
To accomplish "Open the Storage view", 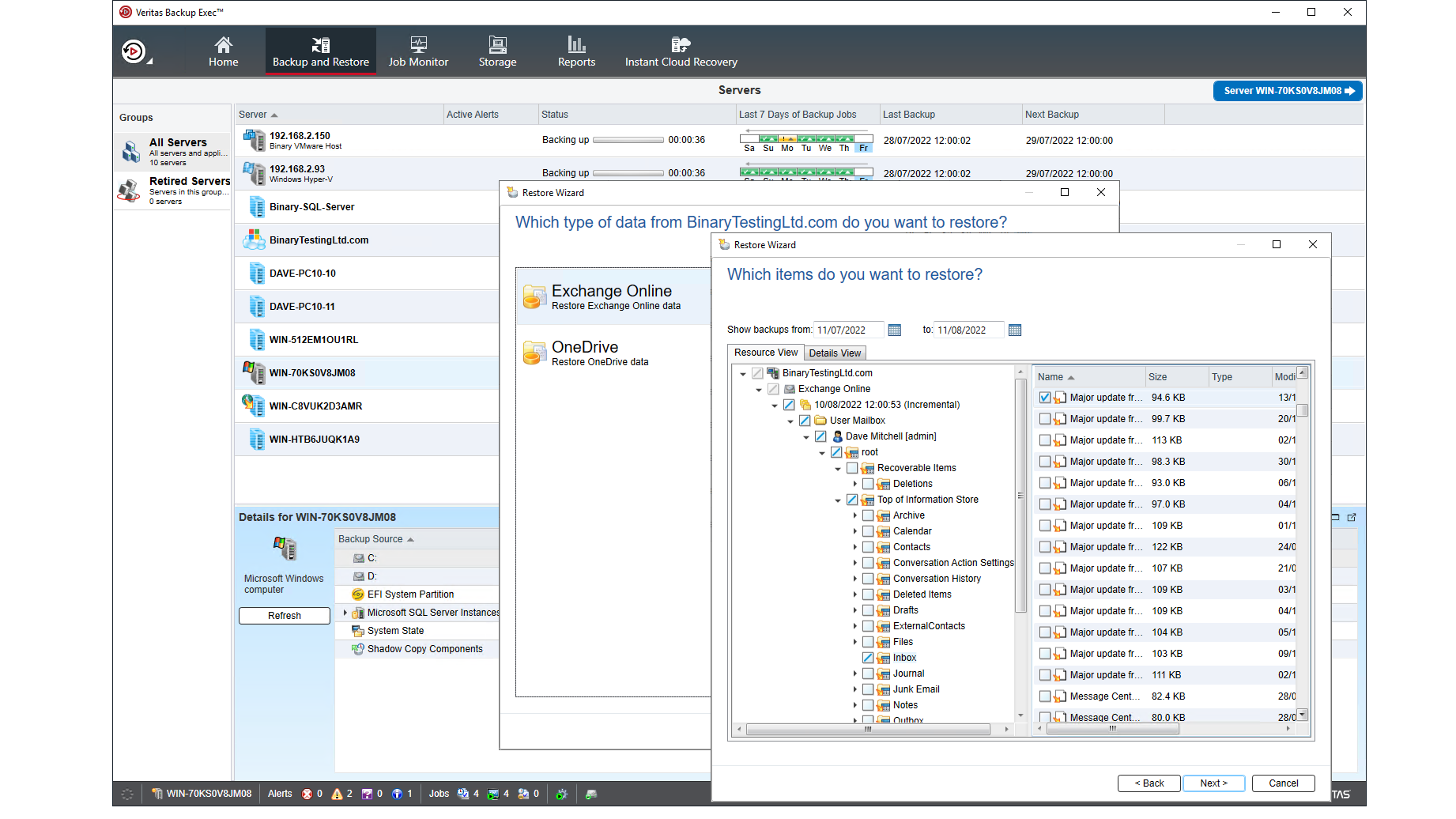I will [497, 51].
